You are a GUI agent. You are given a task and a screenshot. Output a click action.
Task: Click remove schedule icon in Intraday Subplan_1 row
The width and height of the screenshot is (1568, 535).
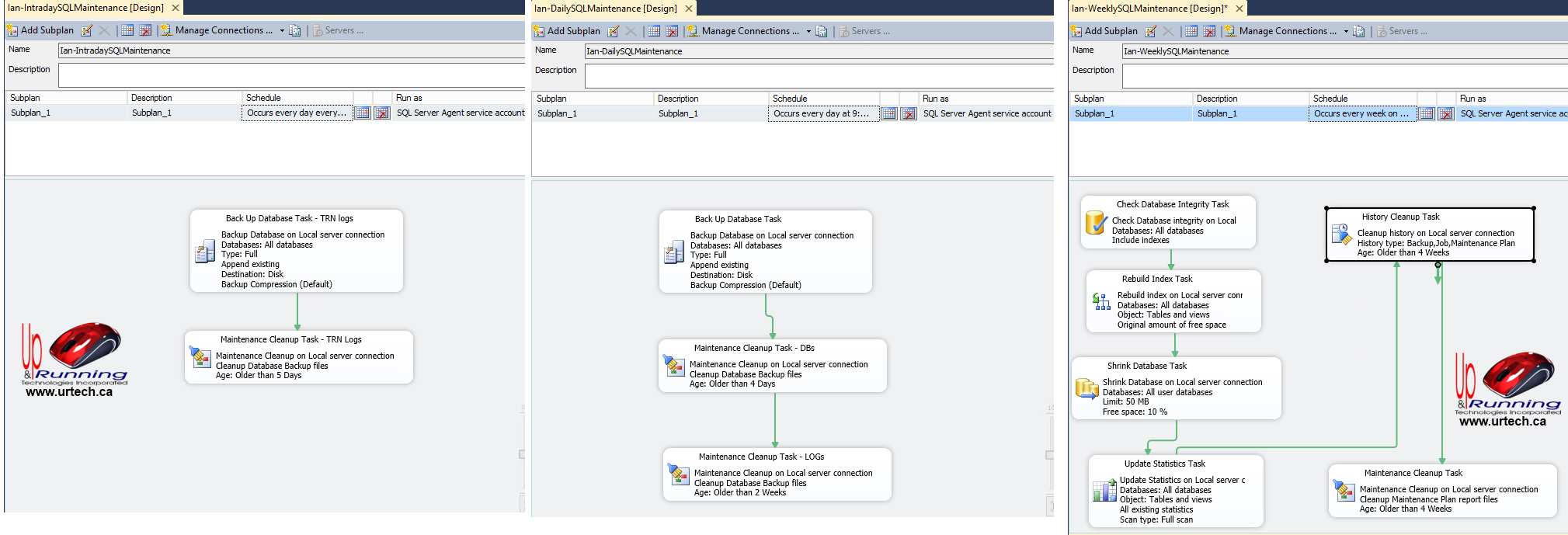click(x=382, y=113)
